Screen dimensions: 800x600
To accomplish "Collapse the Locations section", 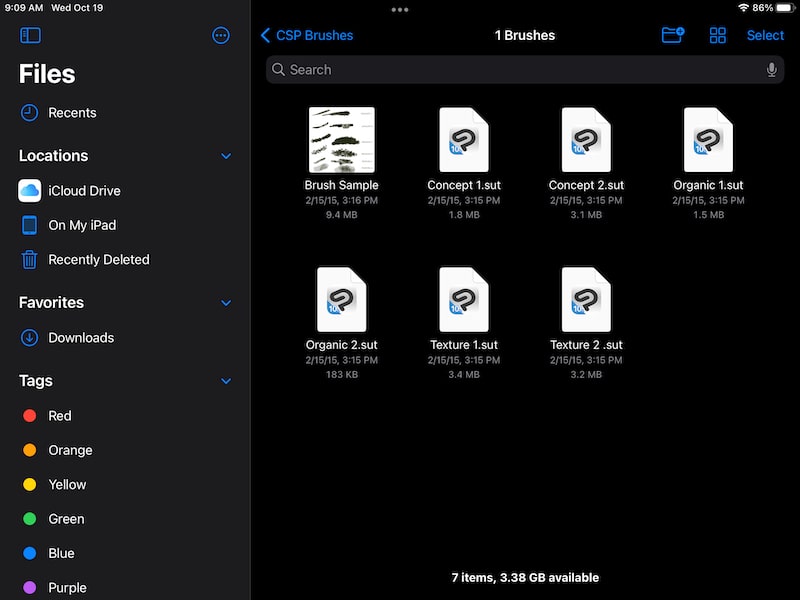I will click(x=226, y=156).
